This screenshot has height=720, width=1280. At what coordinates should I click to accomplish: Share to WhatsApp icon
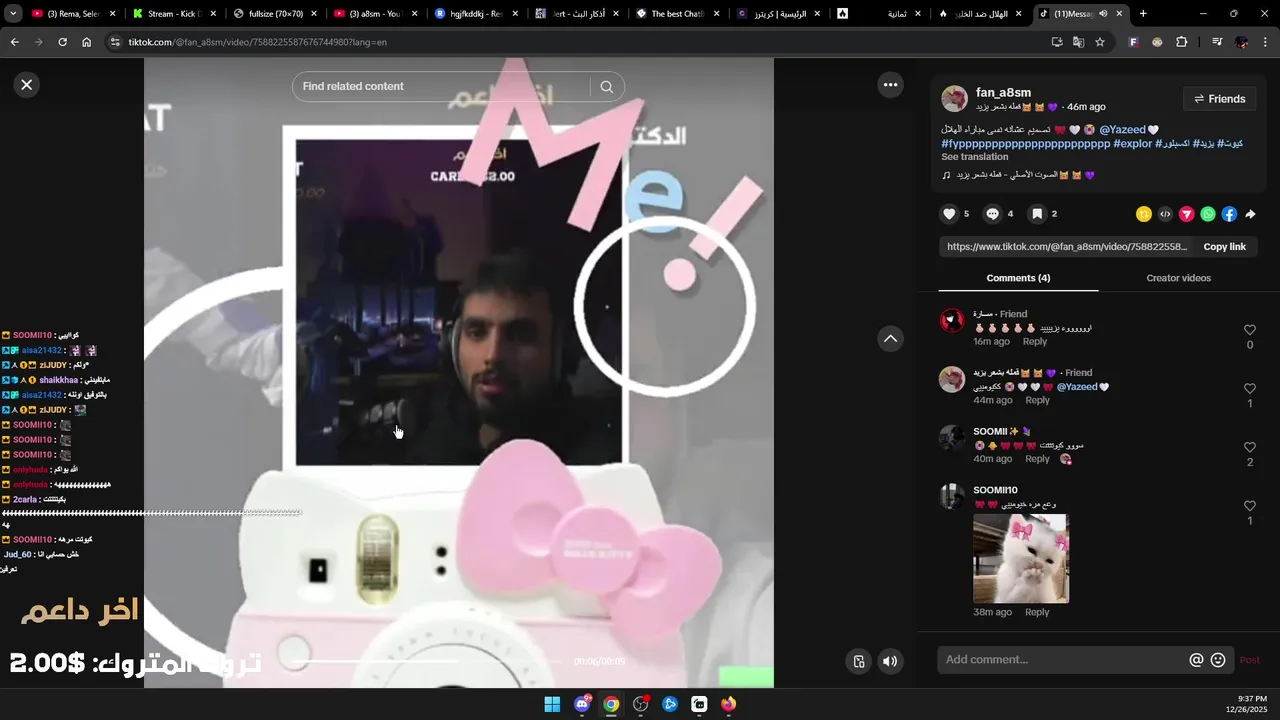(x=1208, y=214)
